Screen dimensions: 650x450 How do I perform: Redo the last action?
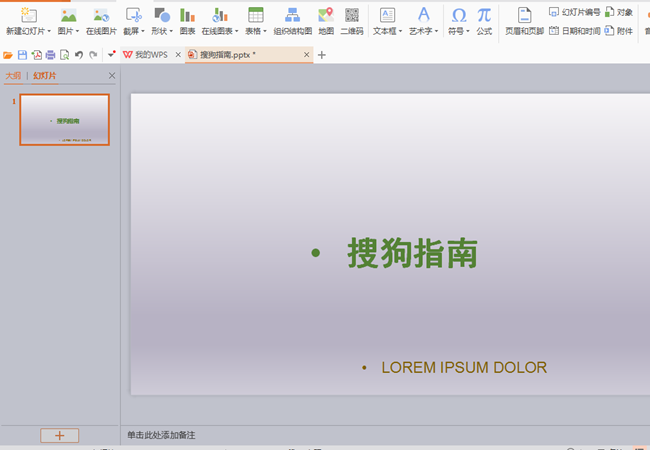(x=93, y=55)
